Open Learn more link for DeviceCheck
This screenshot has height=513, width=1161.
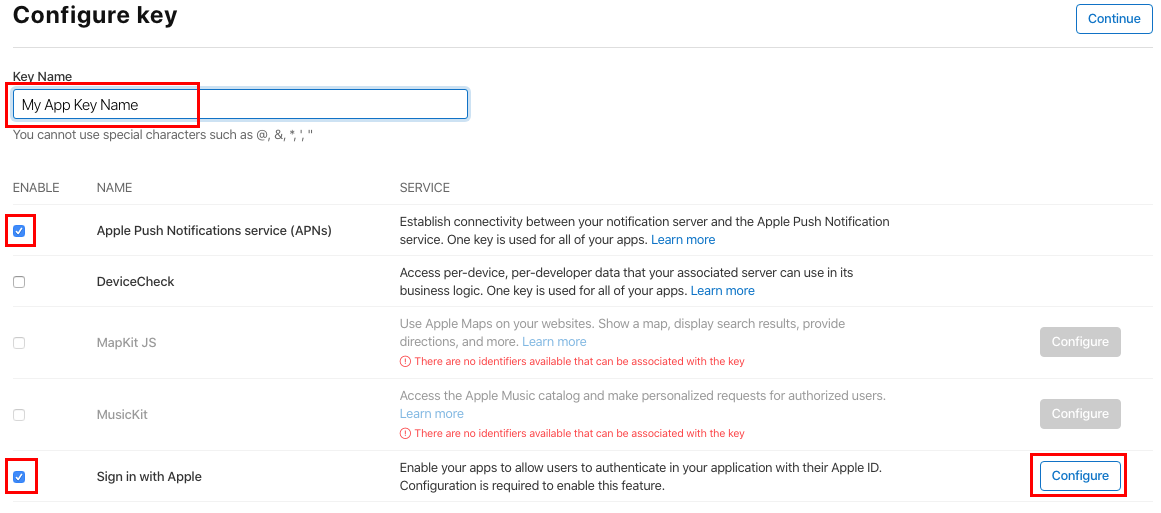(x=723, y=291)
